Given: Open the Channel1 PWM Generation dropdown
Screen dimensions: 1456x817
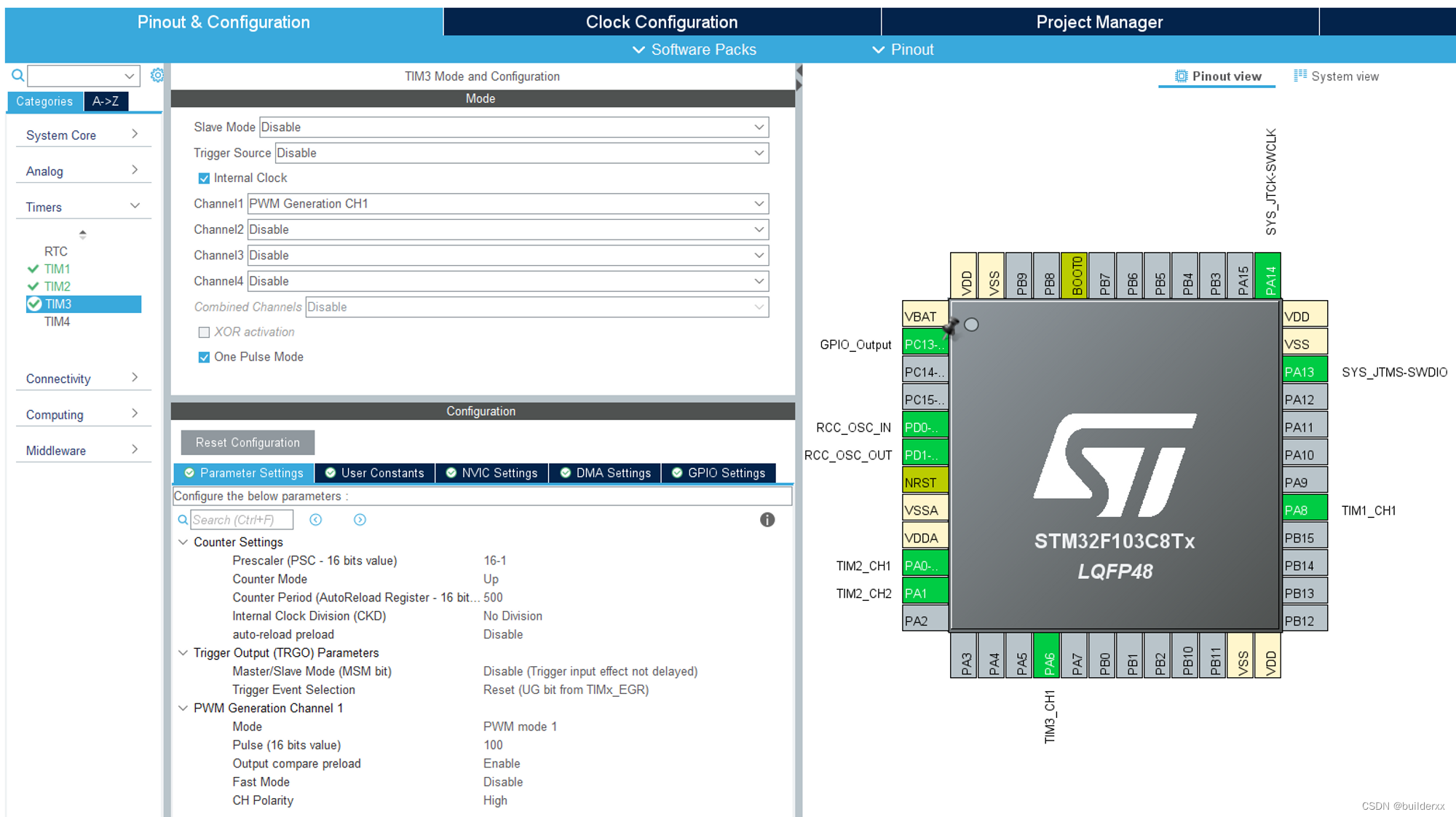Looking at the screenshot, I should [x=507, y=204].
